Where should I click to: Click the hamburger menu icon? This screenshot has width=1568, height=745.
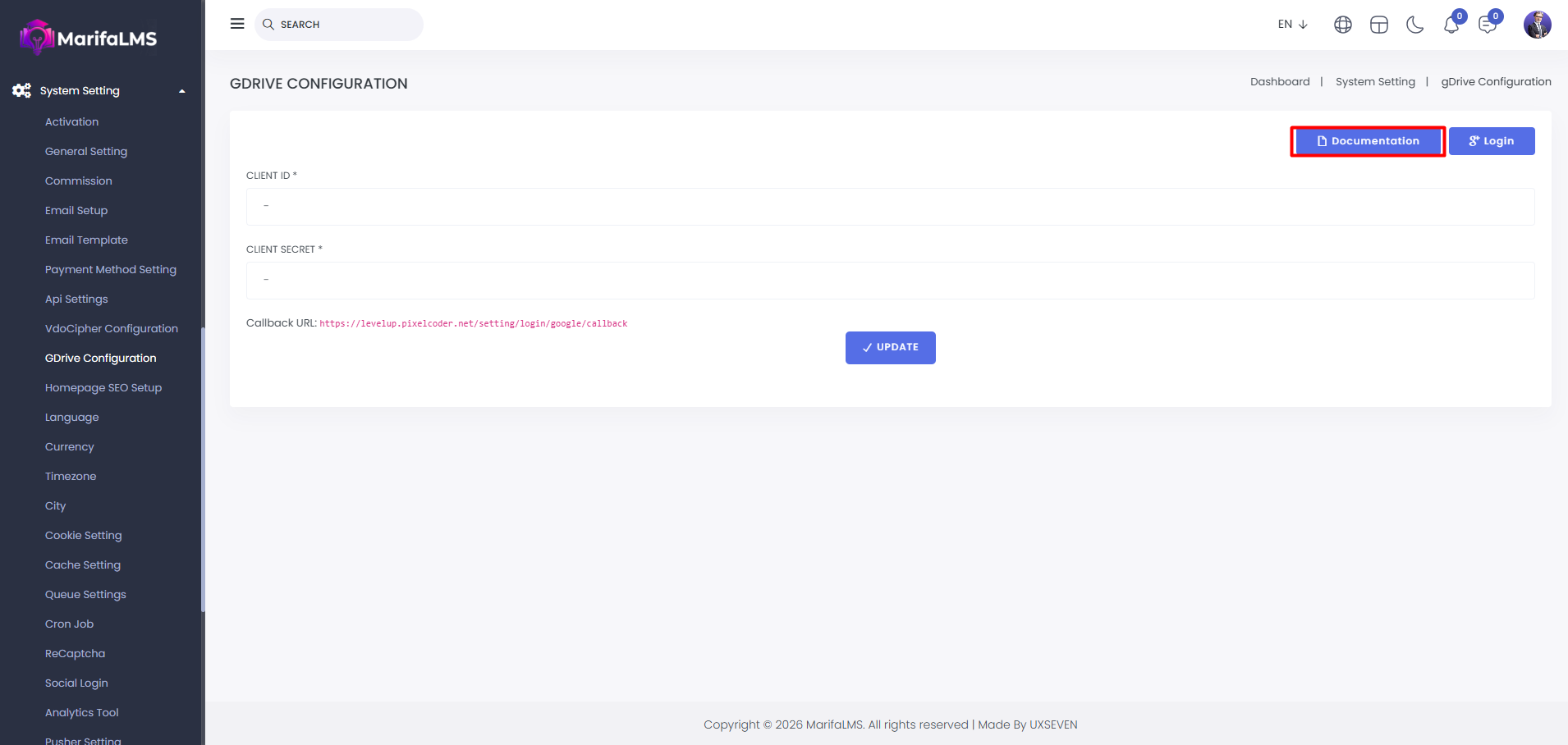coord(237,24)
